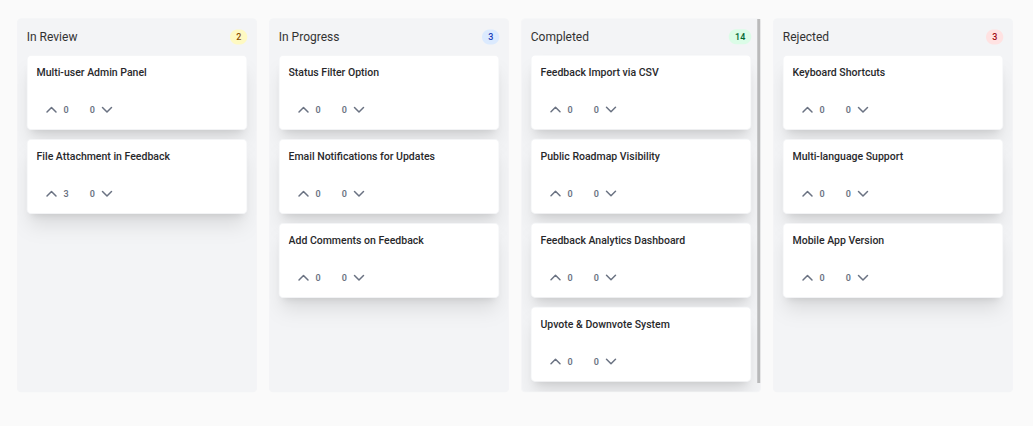1033x426 pixels.
Task: Upvote the Status Filter Option card
Action: click(x=304, y=110)
